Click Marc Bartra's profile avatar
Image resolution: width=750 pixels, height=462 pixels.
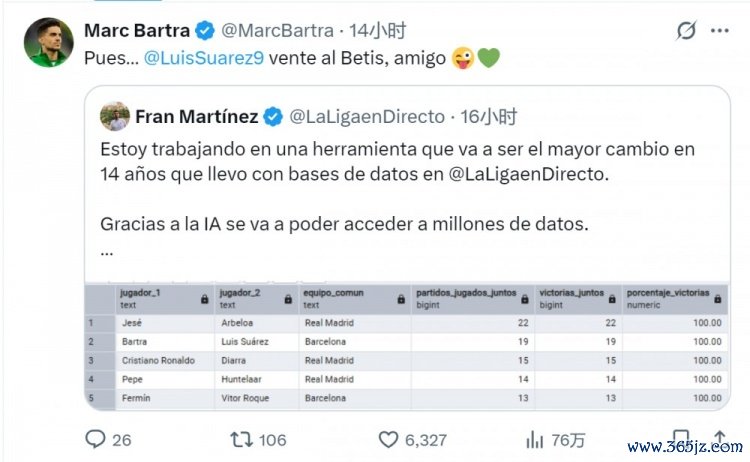[x=49, y=43]
